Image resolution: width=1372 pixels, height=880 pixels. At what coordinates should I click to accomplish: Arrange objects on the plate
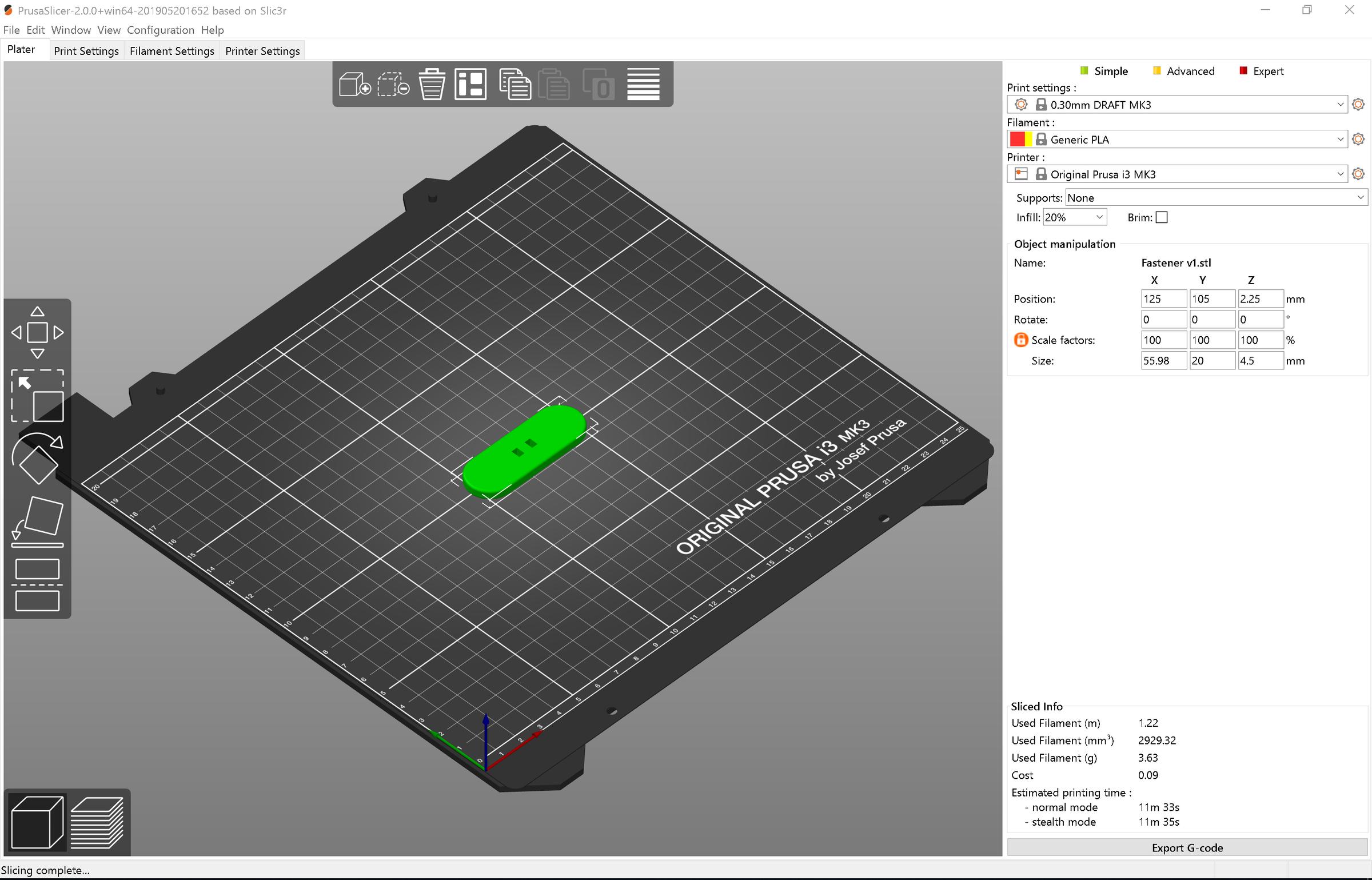click(x=470, y=84)
